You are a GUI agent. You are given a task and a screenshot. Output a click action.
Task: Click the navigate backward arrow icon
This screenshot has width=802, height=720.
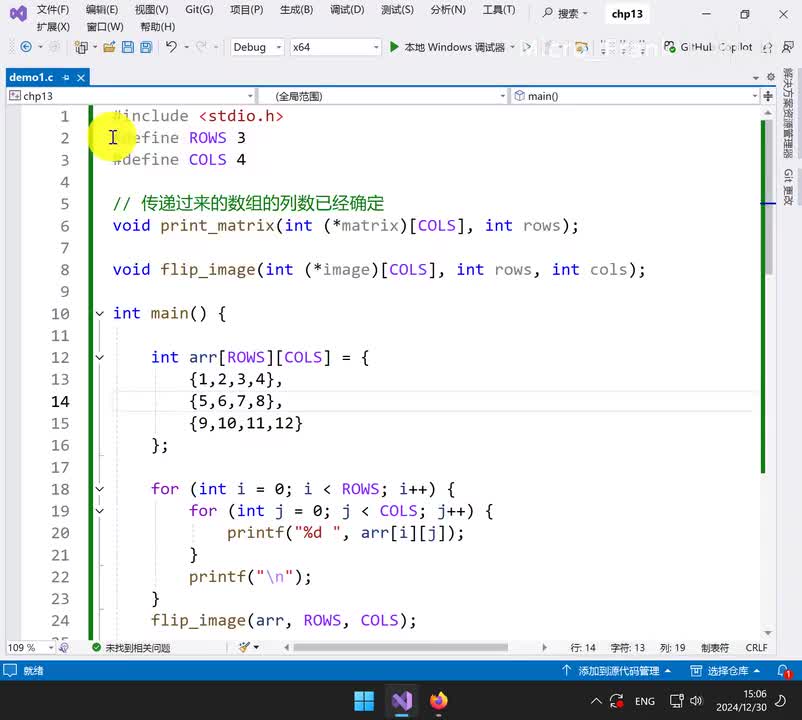pos(26,47)
